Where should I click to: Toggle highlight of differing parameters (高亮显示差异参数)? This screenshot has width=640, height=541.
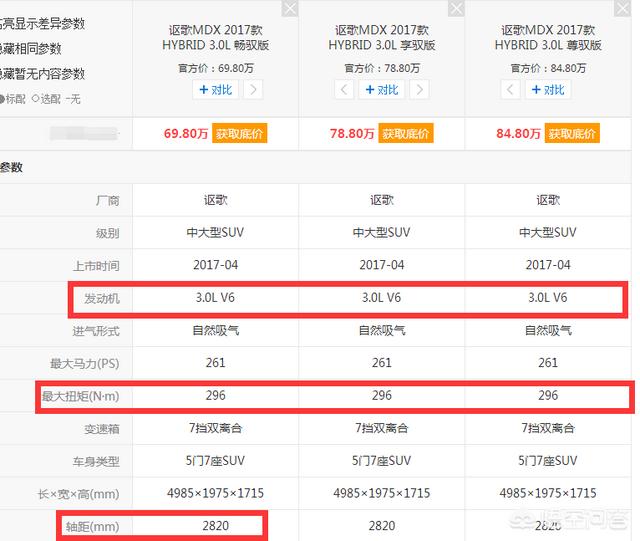(x=42, y=24)
